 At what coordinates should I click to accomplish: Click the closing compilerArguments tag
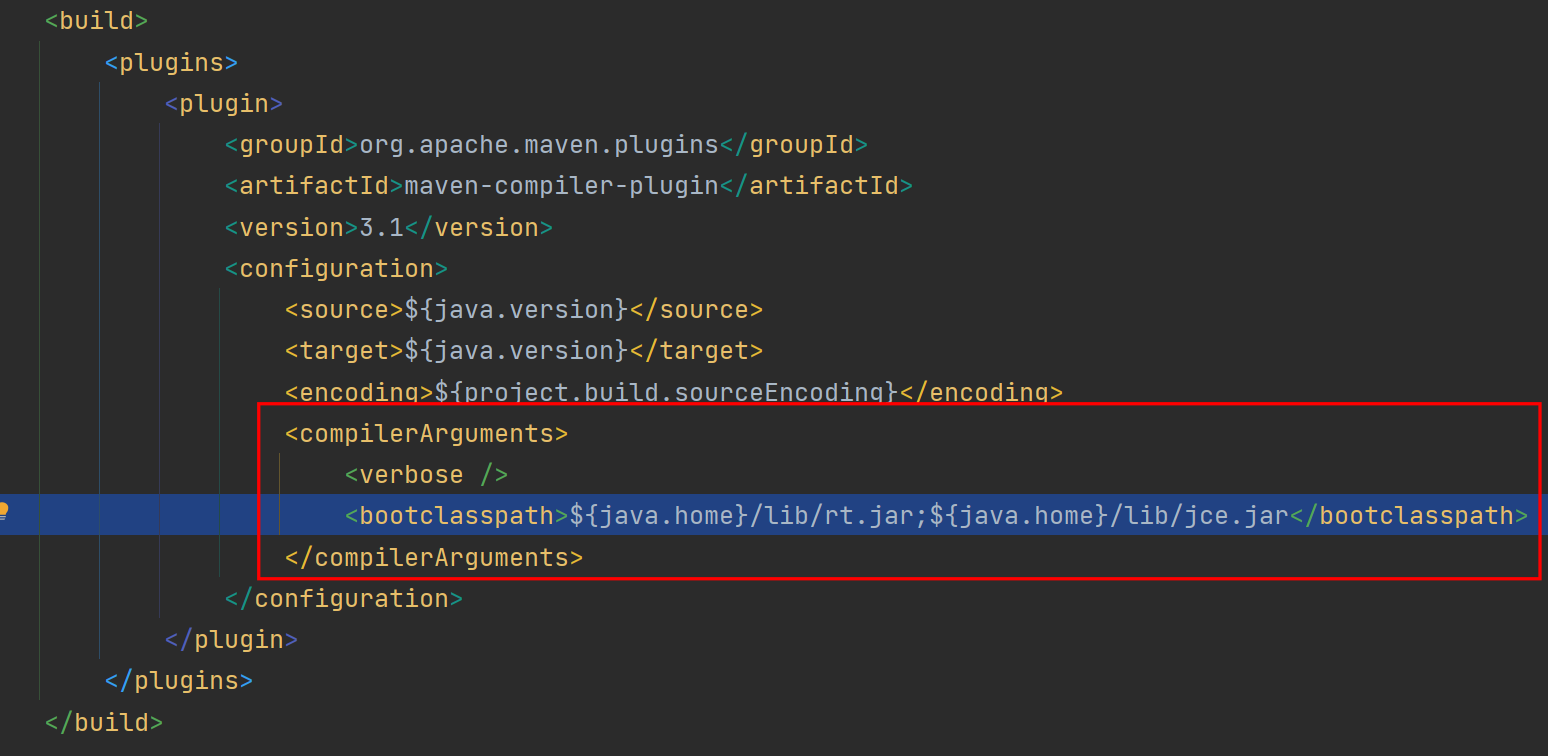433,557
